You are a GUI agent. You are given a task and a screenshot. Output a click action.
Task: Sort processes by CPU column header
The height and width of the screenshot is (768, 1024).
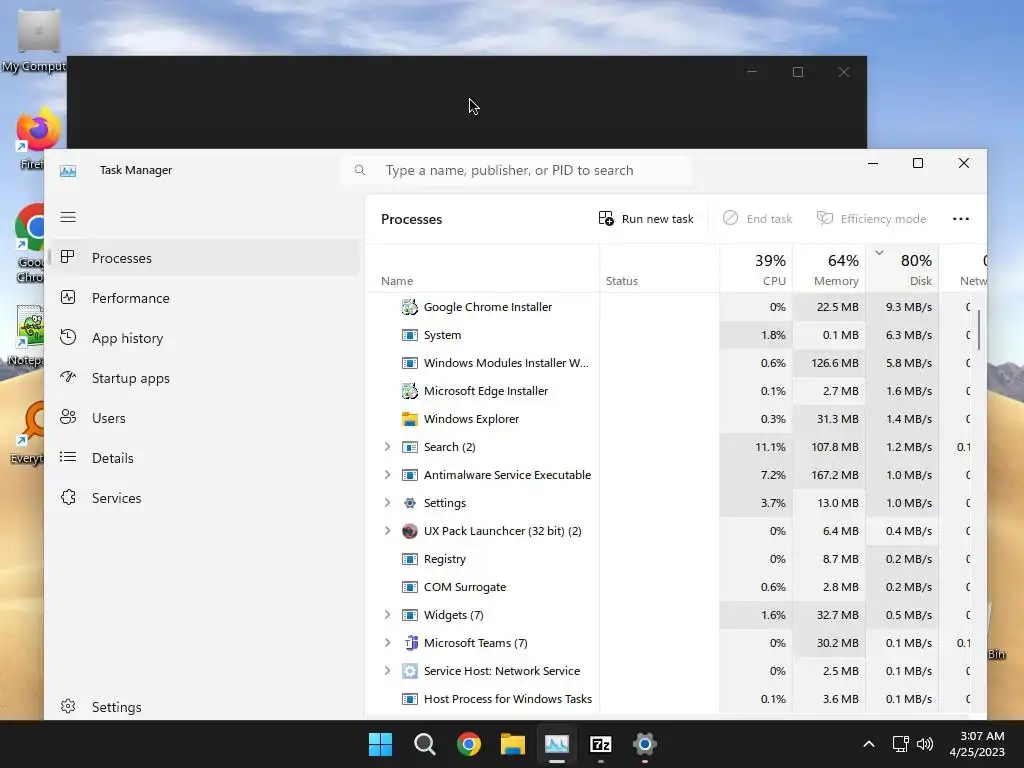[756, 269]
